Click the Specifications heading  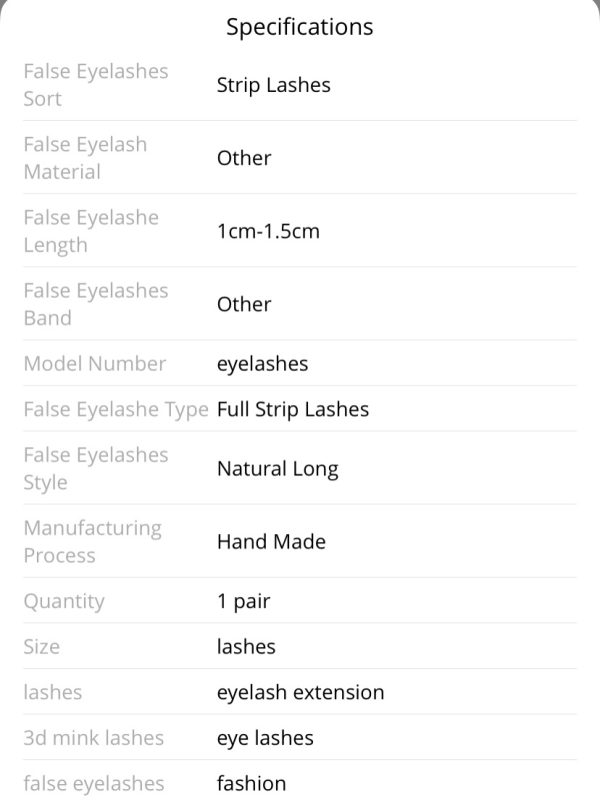[x=300, y=27]
